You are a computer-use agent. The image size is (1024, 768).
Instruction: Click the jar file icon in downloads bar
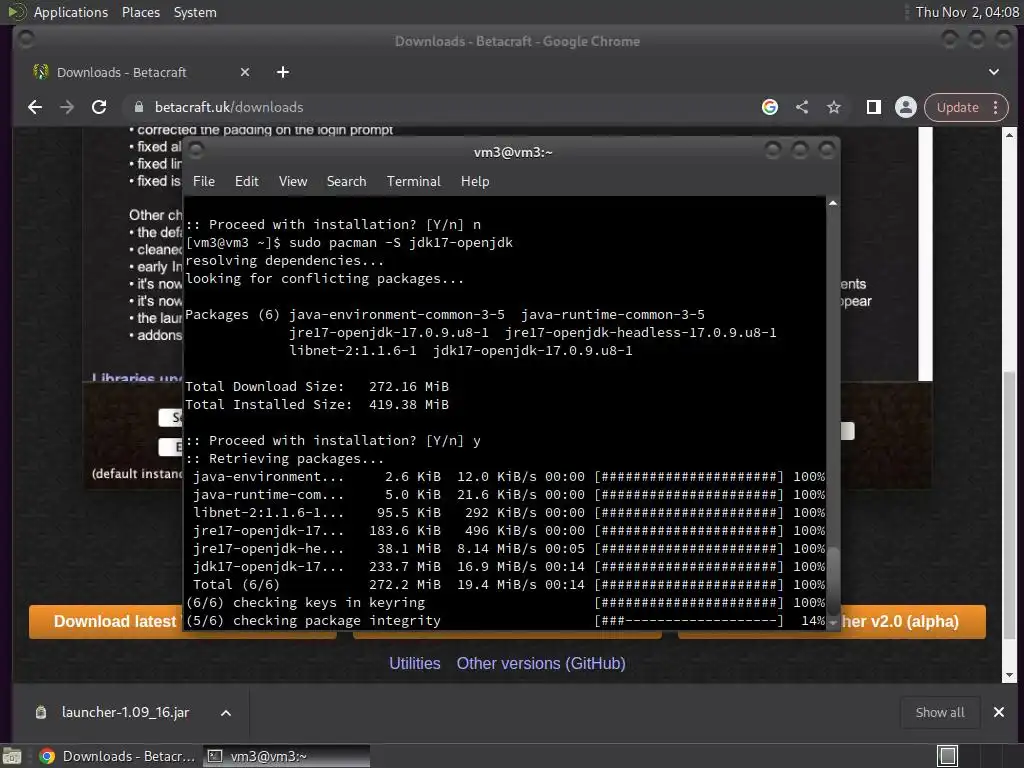pos(40,712)
